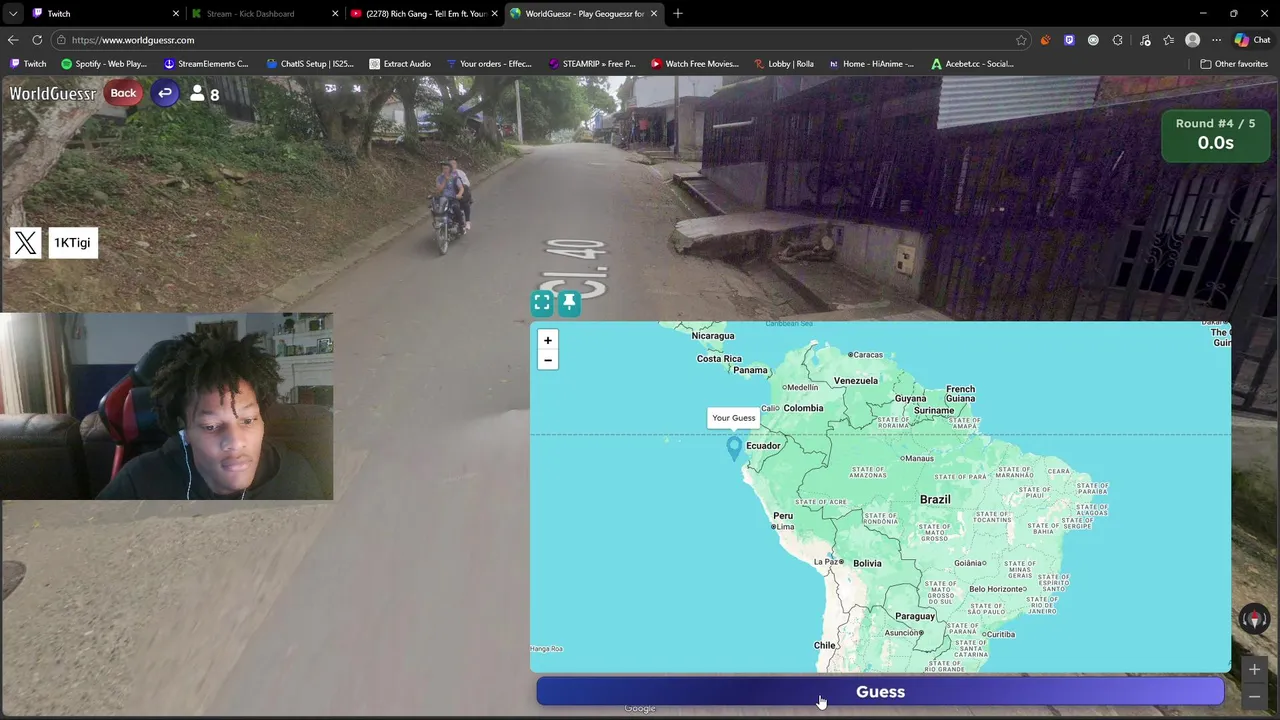Screen dimensions: 1280x720
Task: Click the Back button in WorldGuessr
Action: point(123,93)
